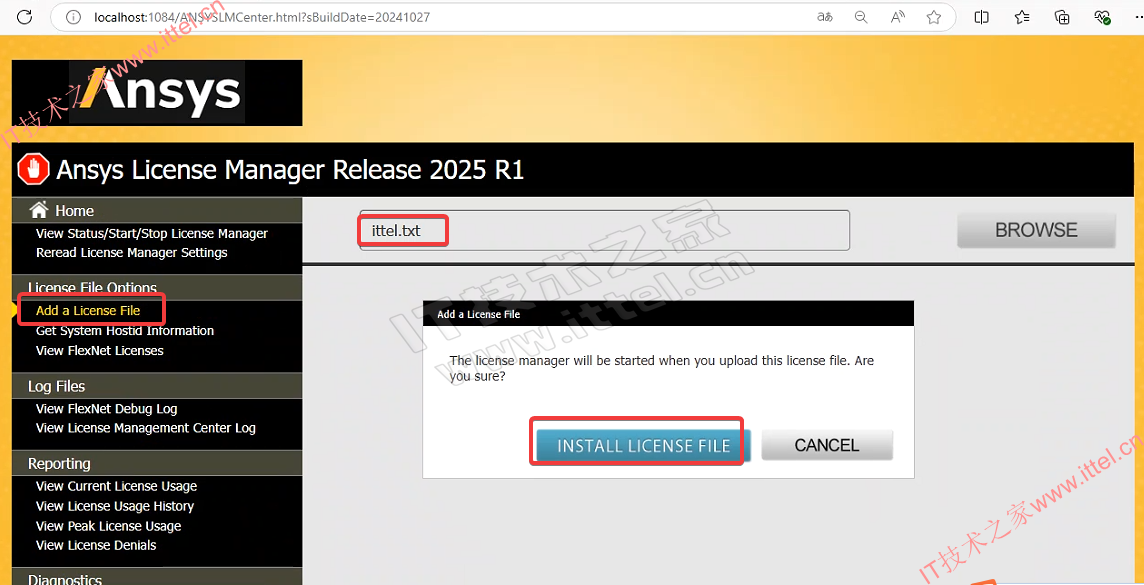Select Reread License Manager Settings
This screenshot has height=585, width=1144.
pos(131,252)
